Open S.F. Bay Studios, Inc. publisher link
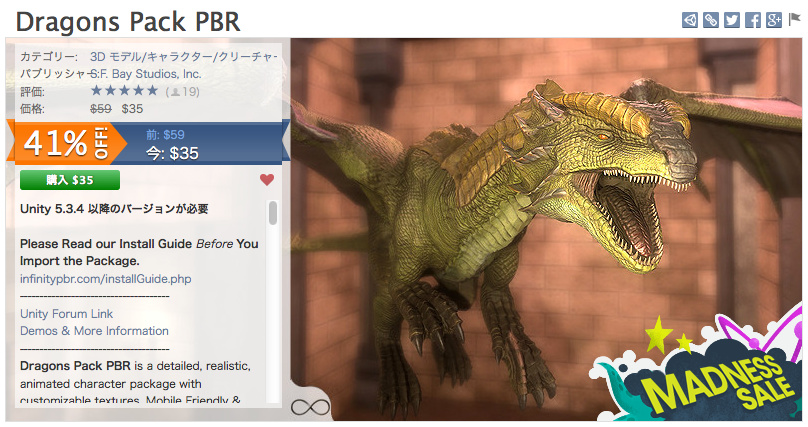 pyautogui.click(x=146, y=74)
